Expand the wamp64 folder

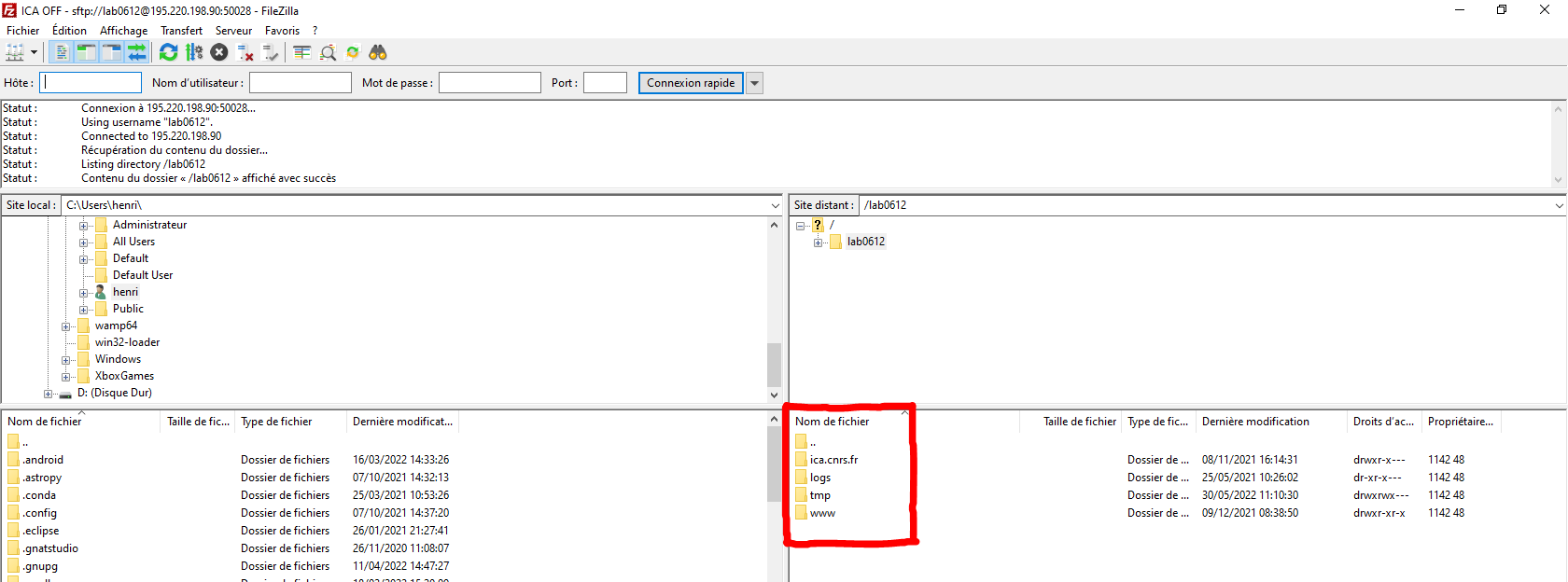pos(65,326)
